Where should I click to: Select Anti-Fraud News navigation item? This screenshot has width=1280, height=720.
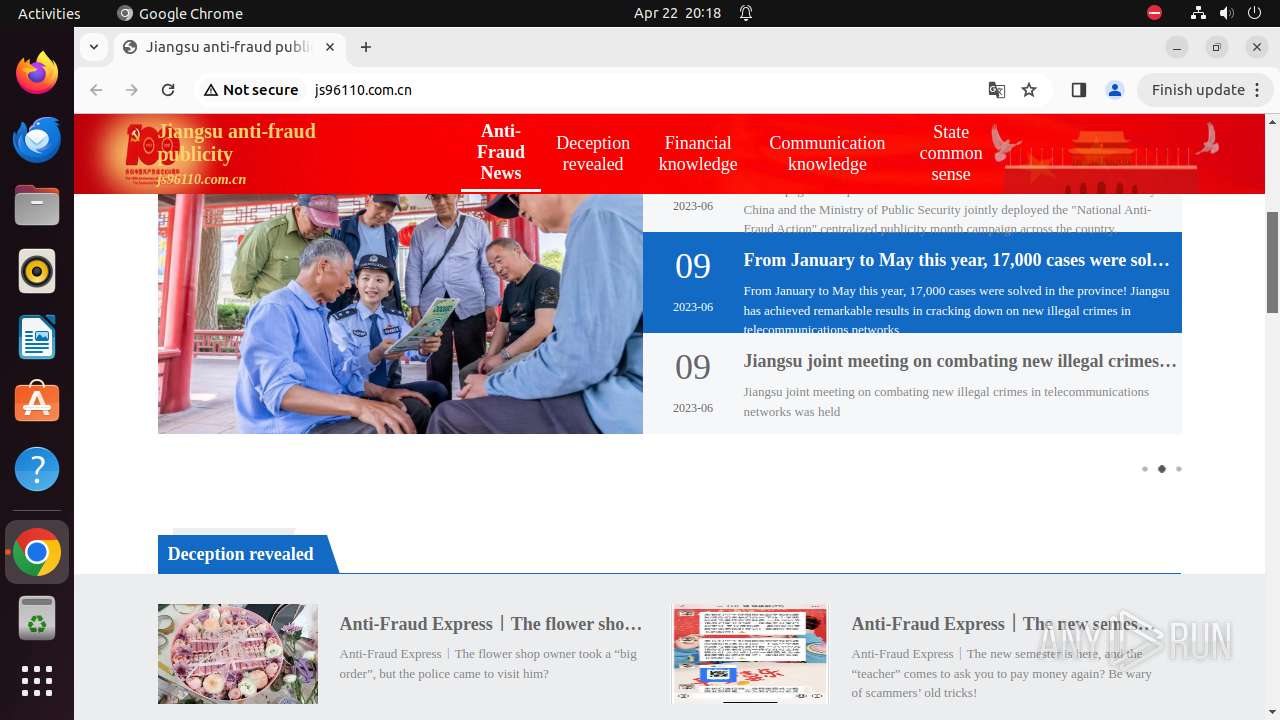click(501, 152)
